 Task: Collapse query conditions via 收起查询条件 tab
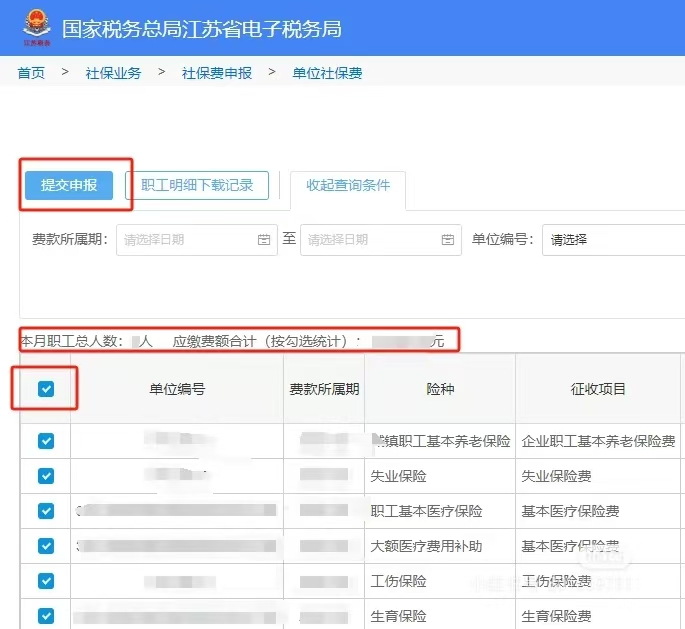pyautogui.click(x=348, y=185)
